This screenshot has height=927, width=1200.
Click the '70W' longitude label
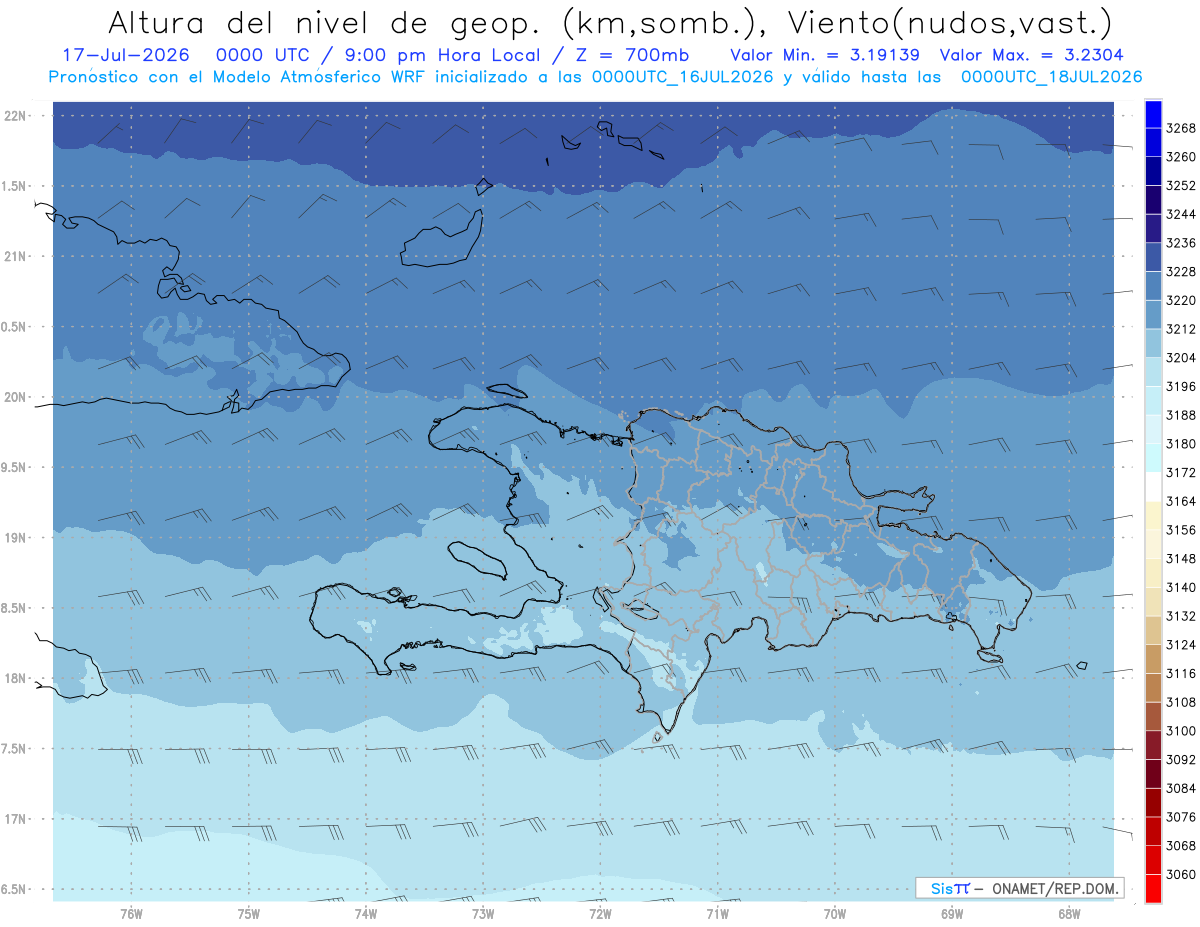835,914
